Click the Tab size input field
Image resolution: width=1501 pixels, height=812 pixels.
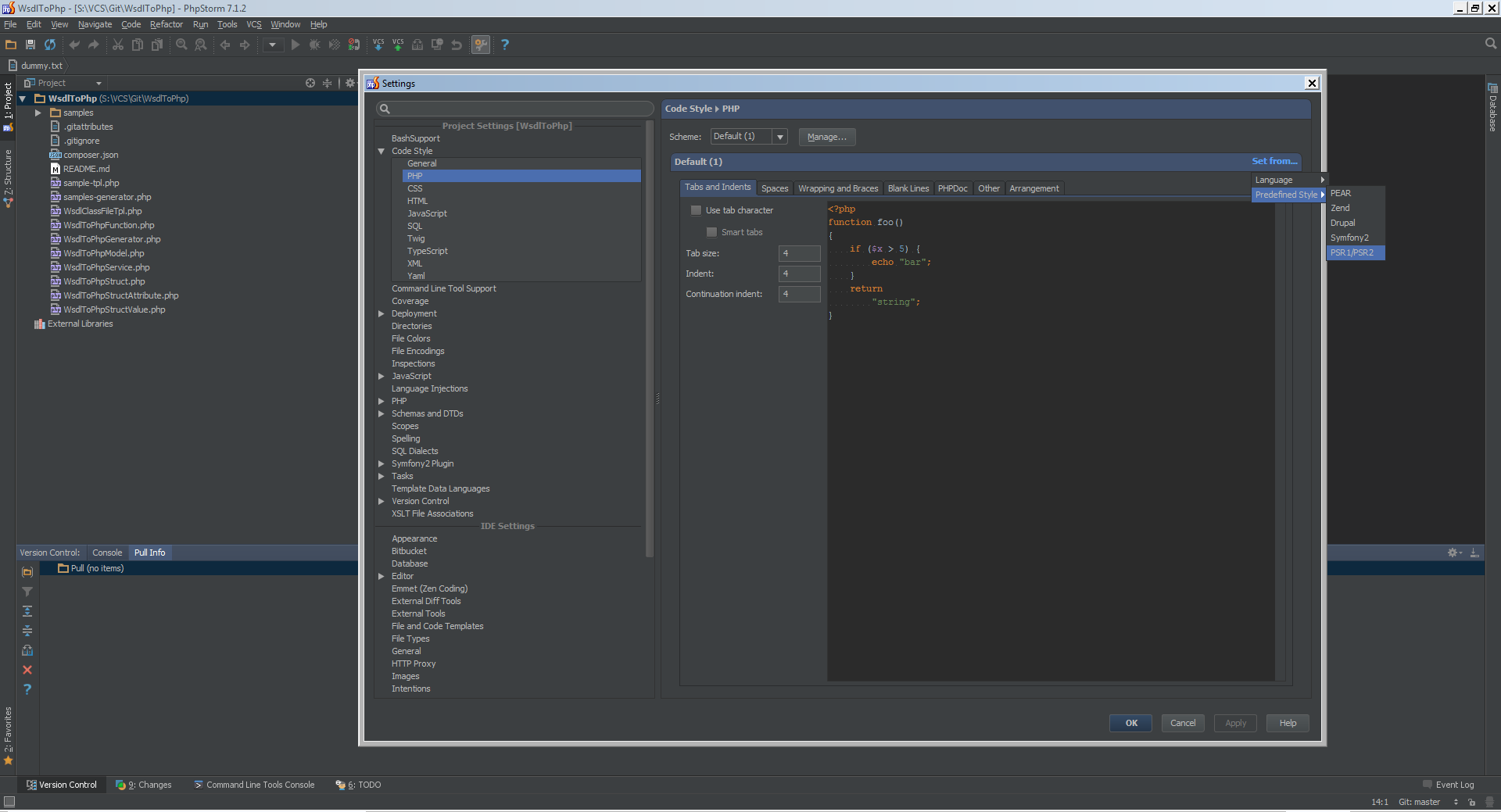799,253
